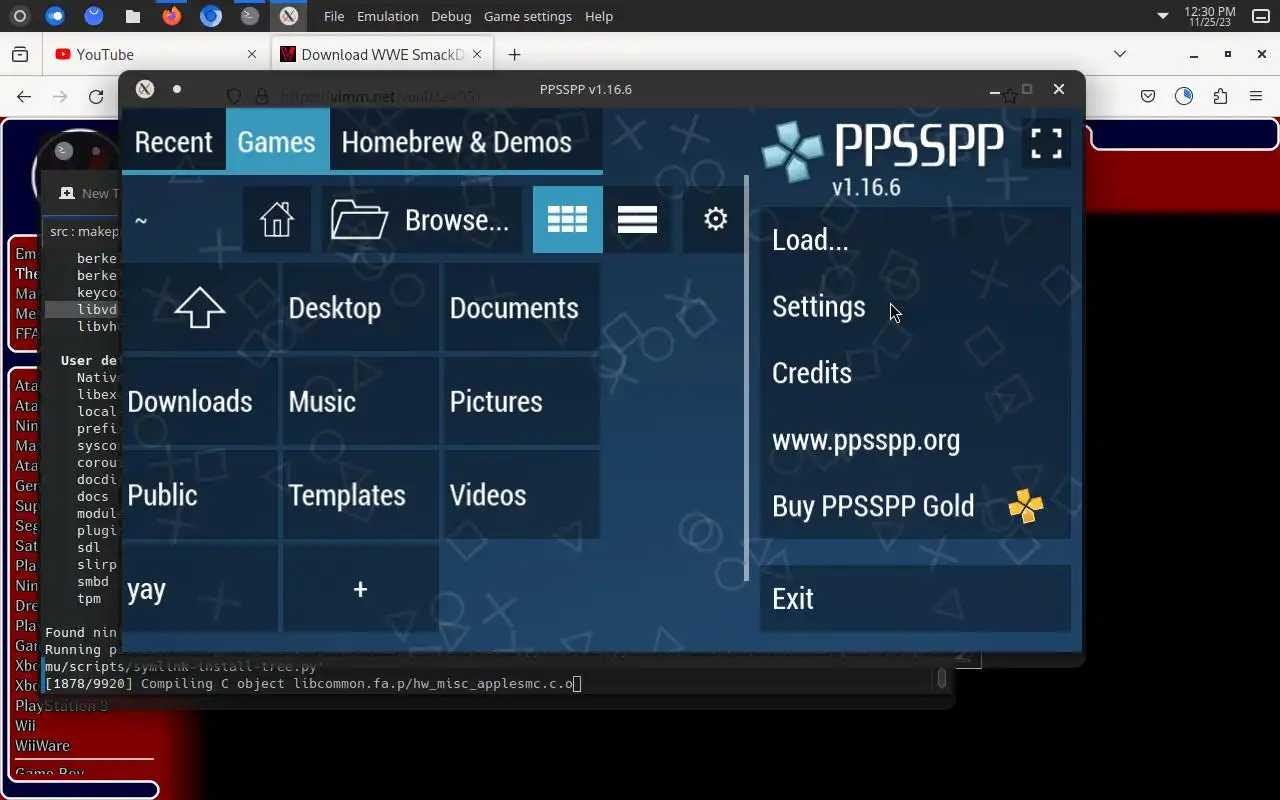Screen dimensions: 1280x800
Task: Click the blue circular account icon in Firefox
Action: pos(1184,96)
